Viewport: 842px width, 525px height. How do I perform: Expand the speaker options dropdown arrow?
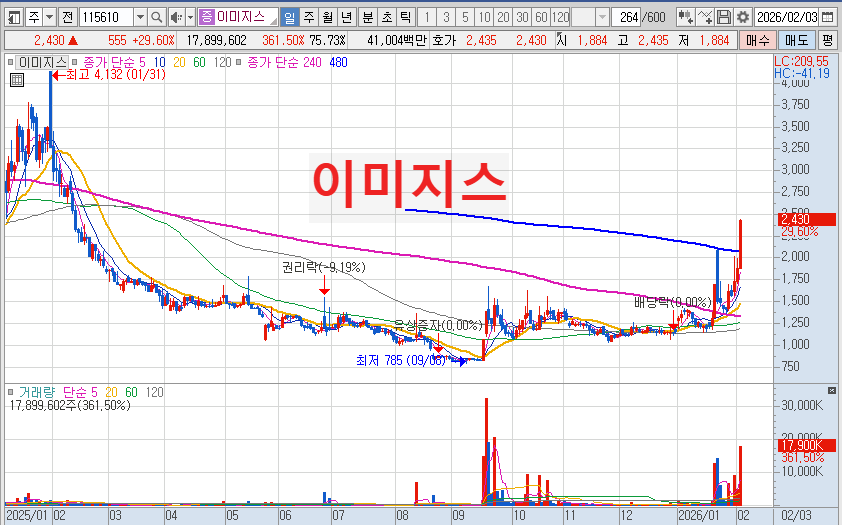(190, 18)
